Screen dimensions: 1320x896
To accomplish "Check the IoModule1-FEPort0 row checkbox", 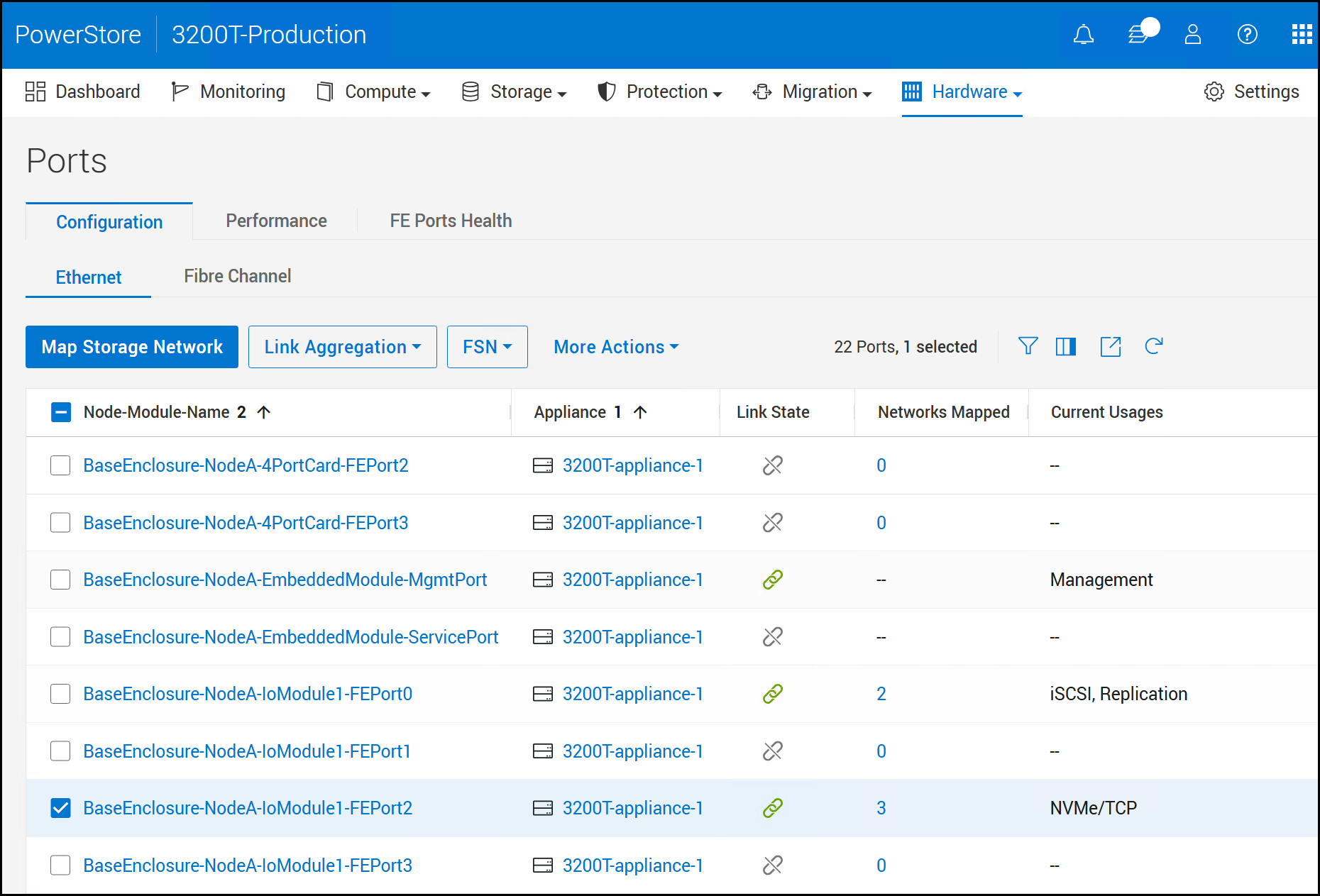I will (x=60, y=694).
